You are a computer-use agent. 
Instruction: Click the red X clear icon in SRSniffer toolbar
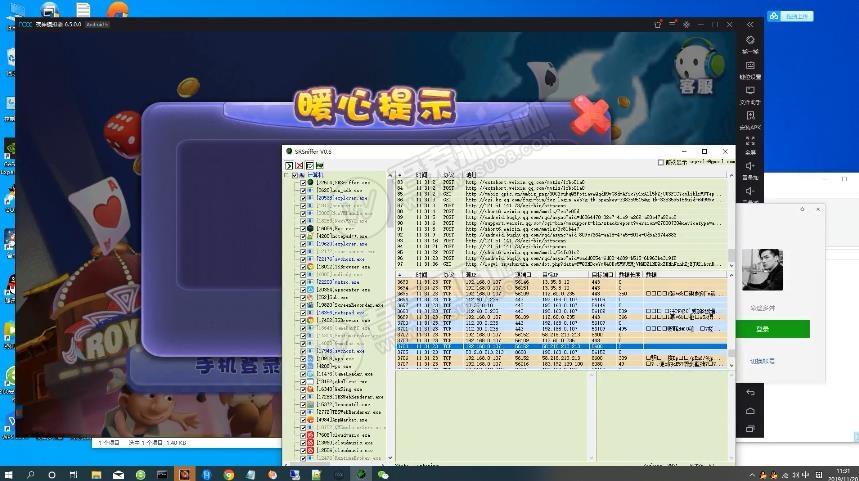(x=299, y=165)
